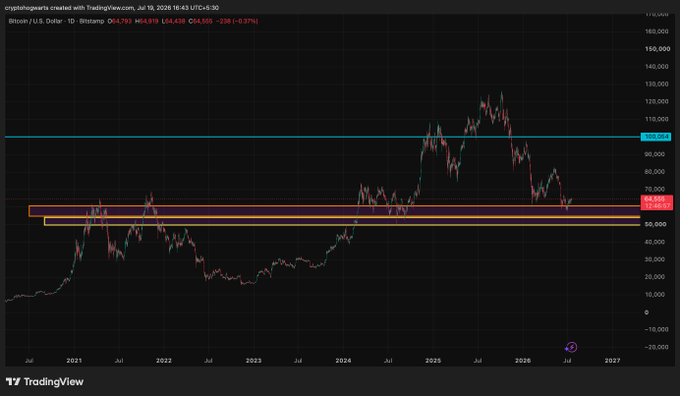Click the Bitcoin / U.S. Dollar symbol title
The image size is (680, 396).
click(x=35, y=21)
